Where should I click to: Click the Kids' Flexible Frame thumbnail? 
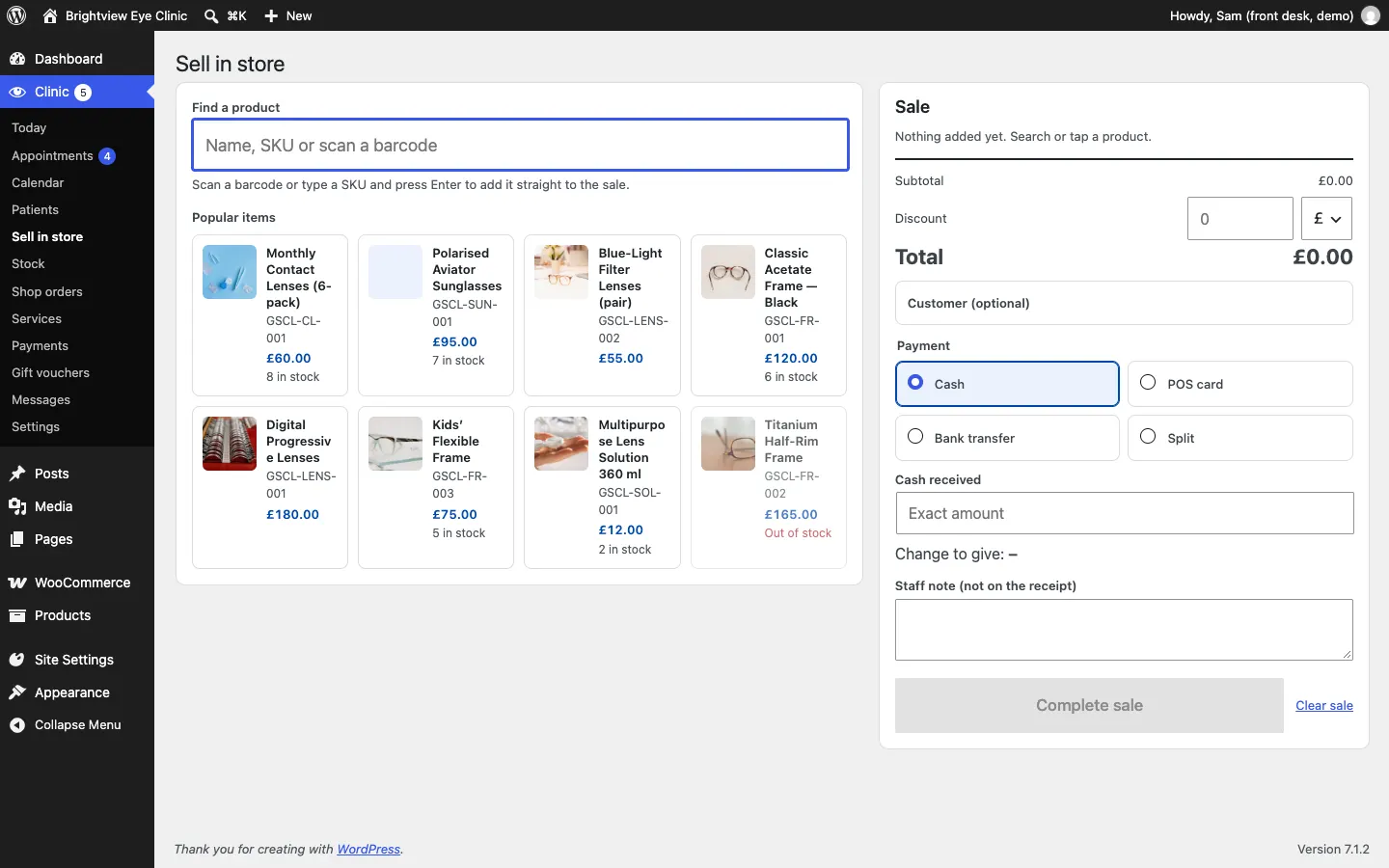[395, 444]
